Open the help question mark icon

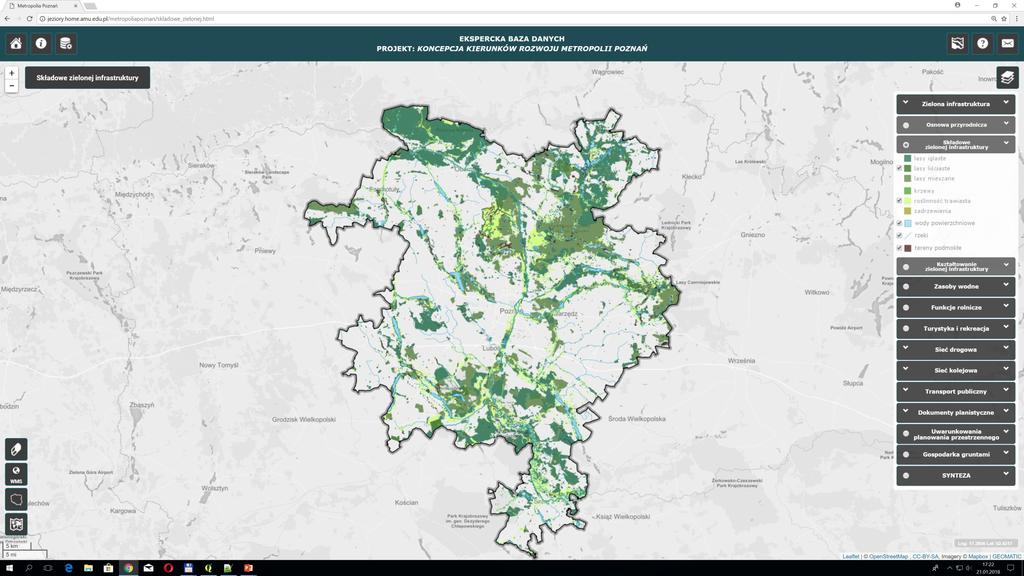point(982,44)
